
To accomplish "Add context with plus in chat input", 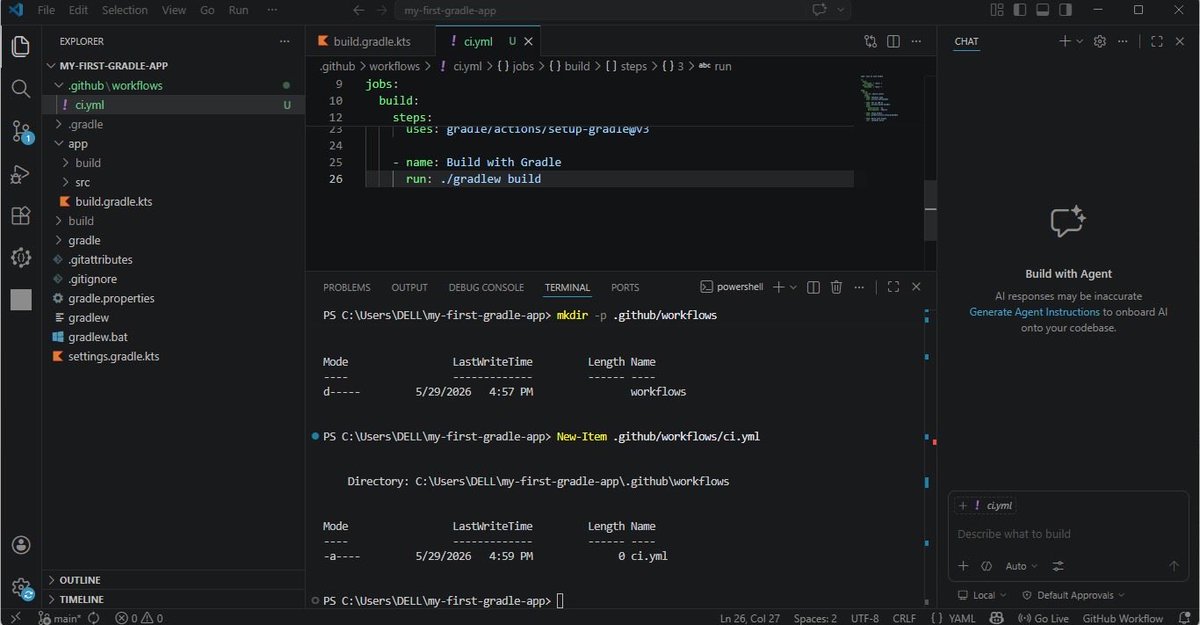I will (x=964, y=566).
